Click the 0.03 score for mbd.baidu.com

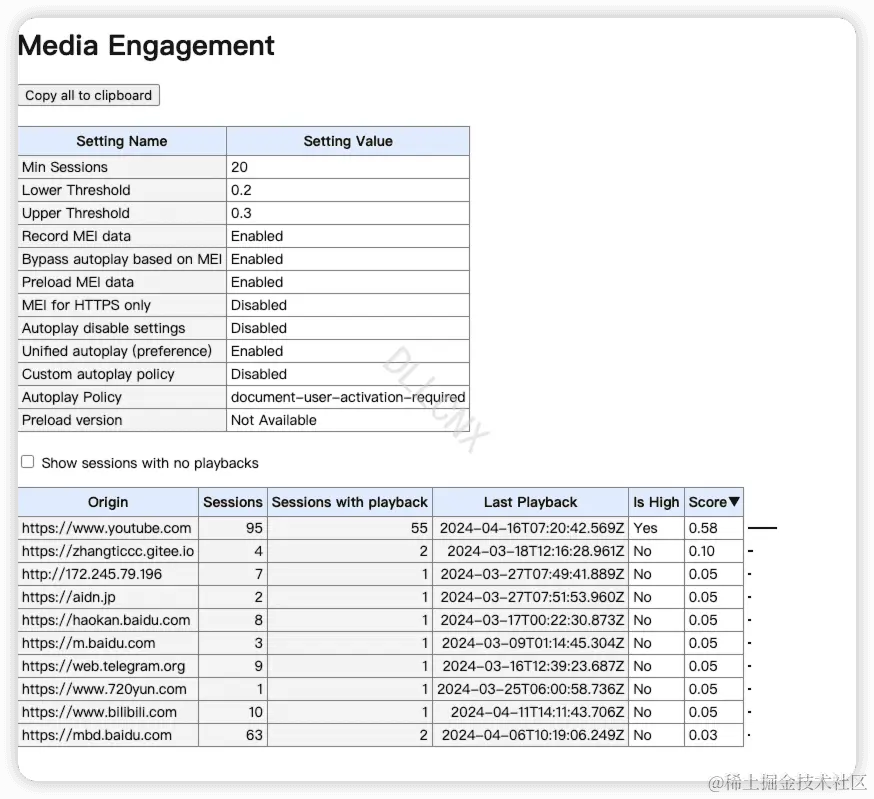(703, 735)
